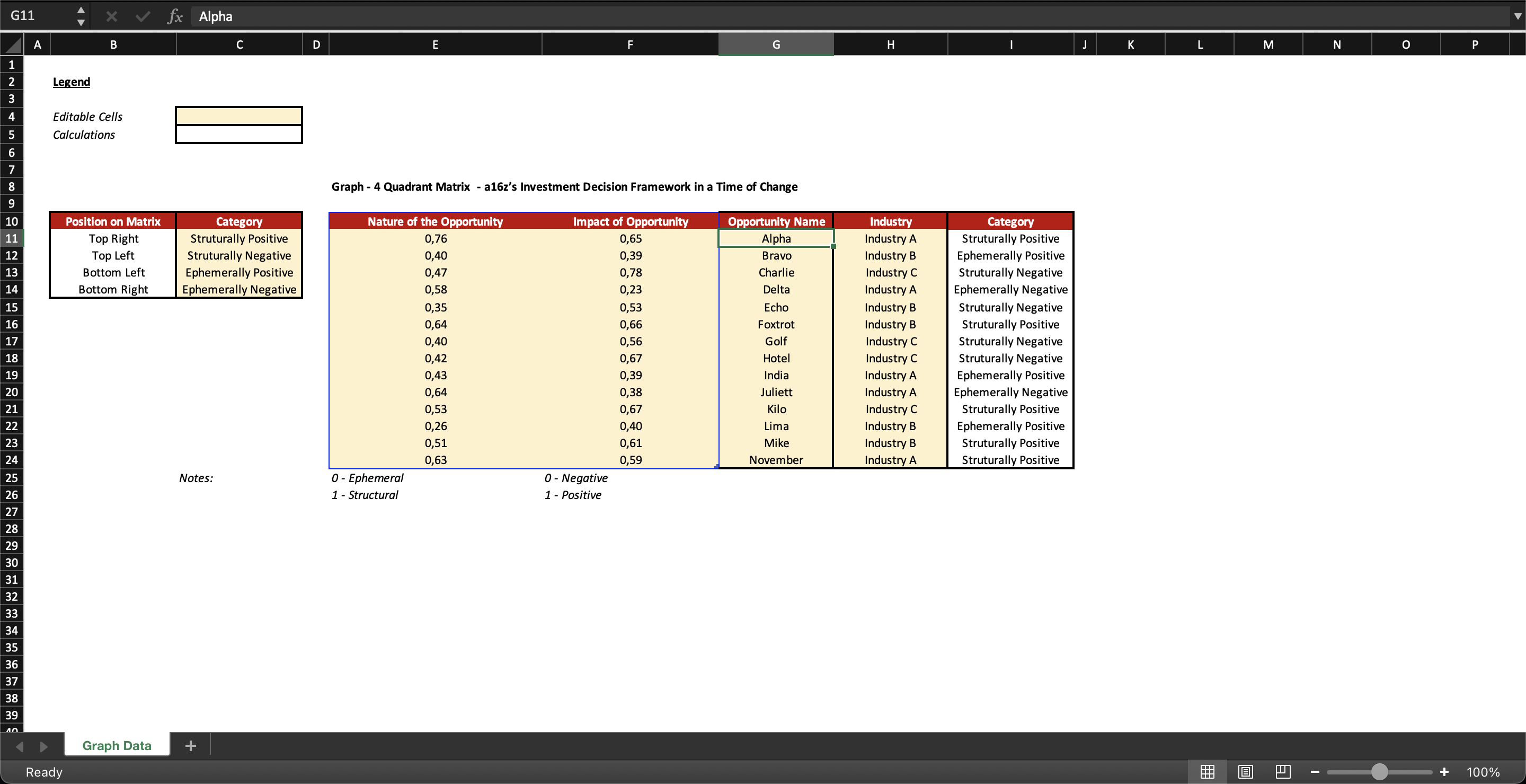Image resolution: width=1526 pixels, height=784 pixels.
Task: Select the value 0,59 cell
Action: 631,460
